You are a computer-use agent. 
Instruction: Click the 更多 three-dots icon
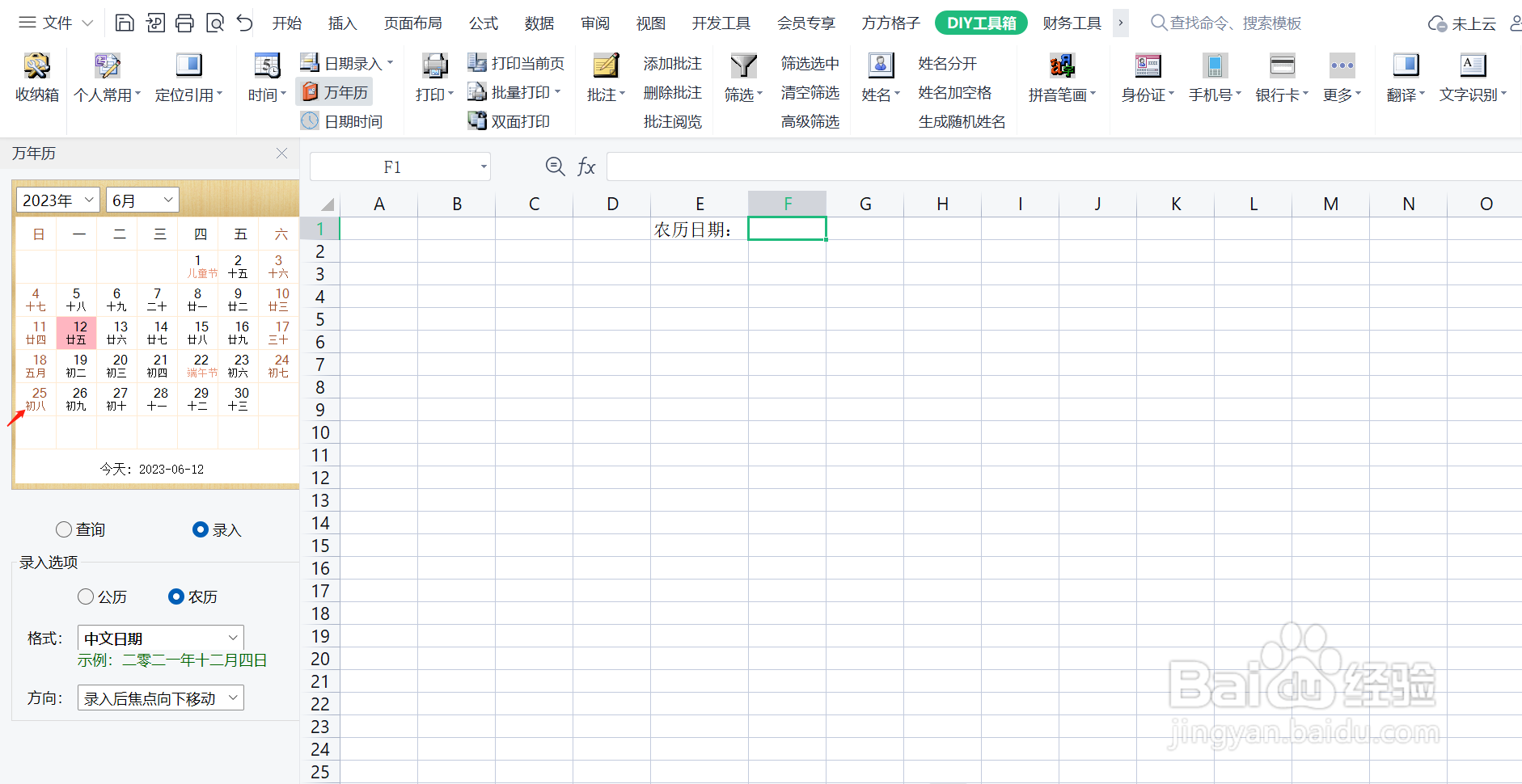1342,65
